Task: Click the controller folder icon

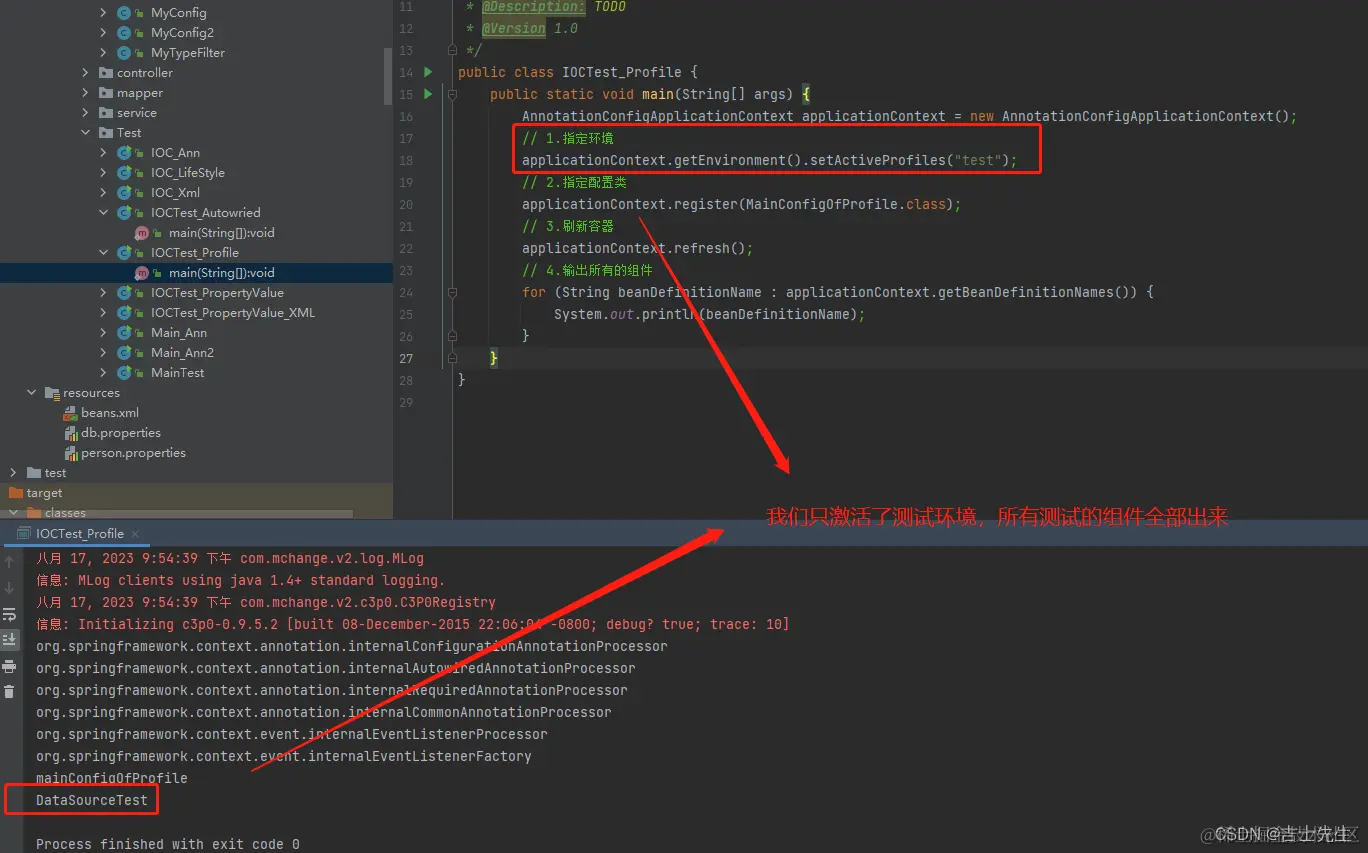Action: pos(107,73)
